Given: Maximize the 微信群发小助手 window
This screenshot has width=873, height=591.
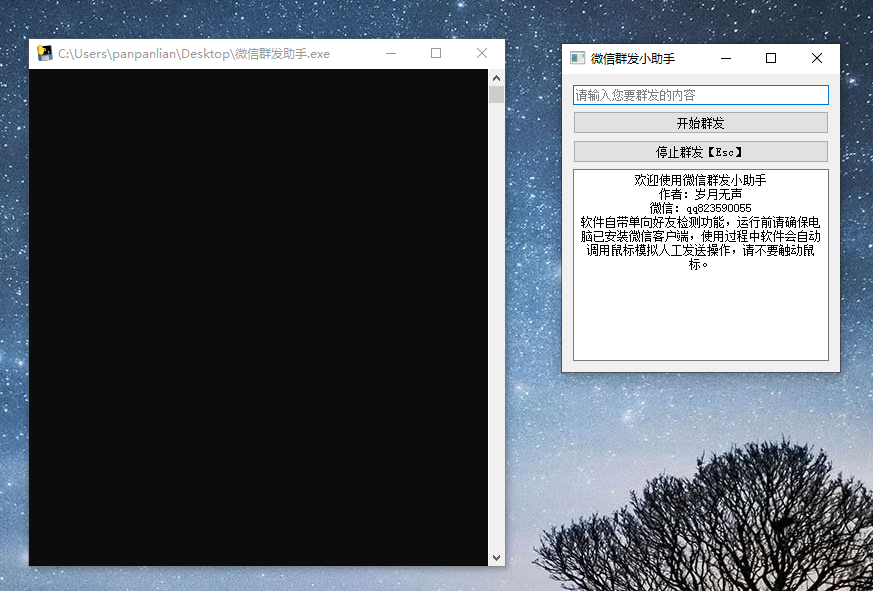Looking at the screenshot, I should click(x=771, y=58).
